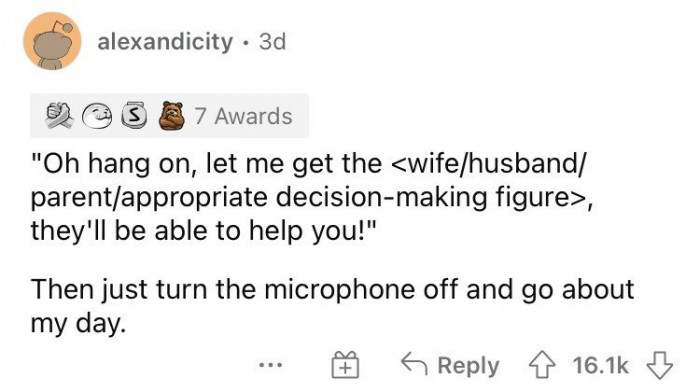700x392 pixels.
Task: Click the 3d comment timestamp
Action: tap(272, 42)
